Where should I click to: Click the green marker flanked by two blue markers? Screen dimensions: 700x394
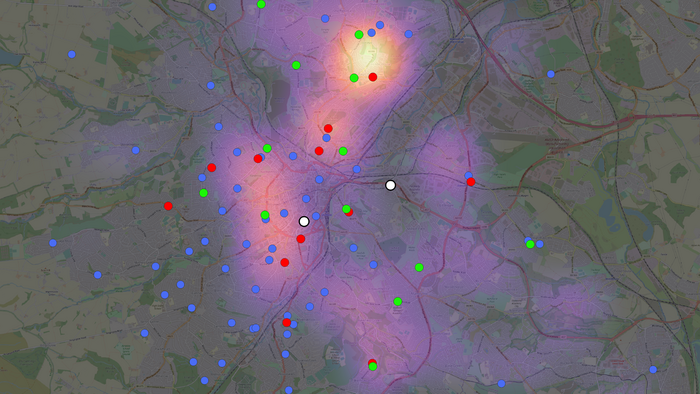[530, 245]
